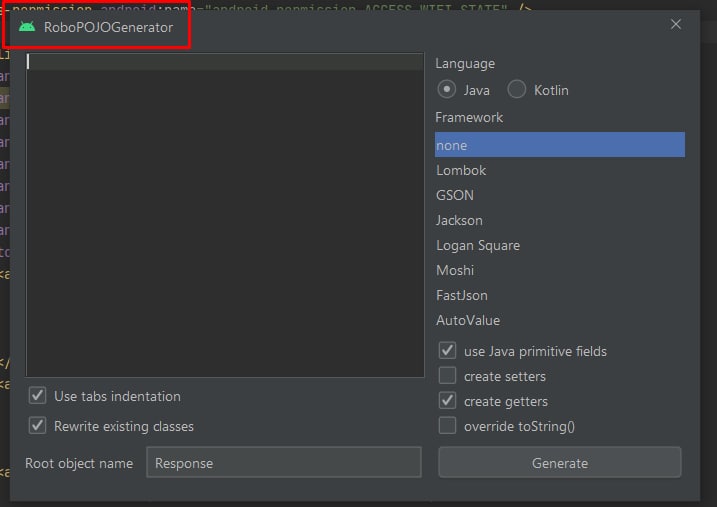Choose Lombok framework
This screenshot has height=507, width=717.
tap(560, 170)
